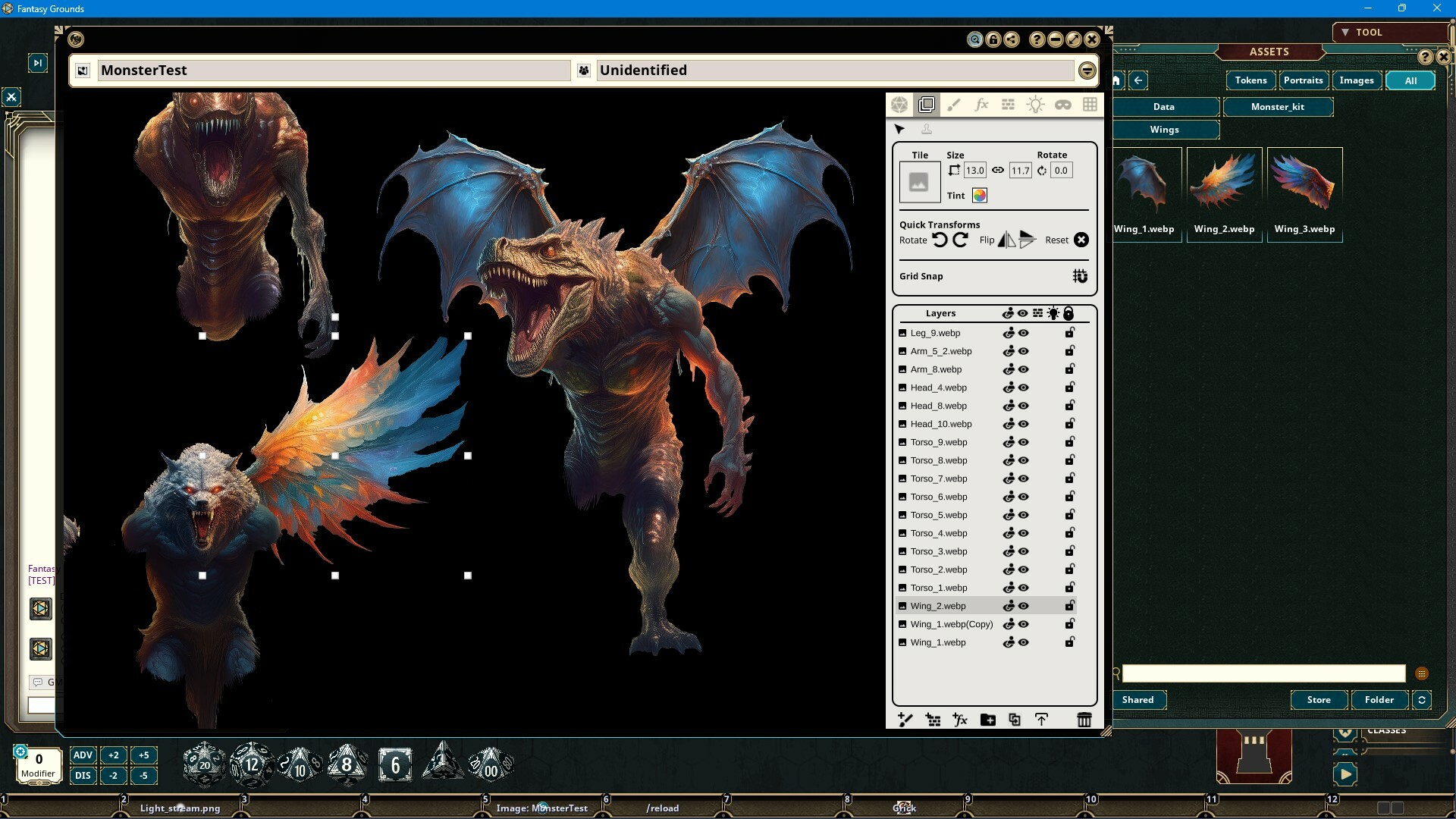Open the fx effects panel
Viewport: 1456px width, 819px height.
pyautogui.click(x=981, y=105)
